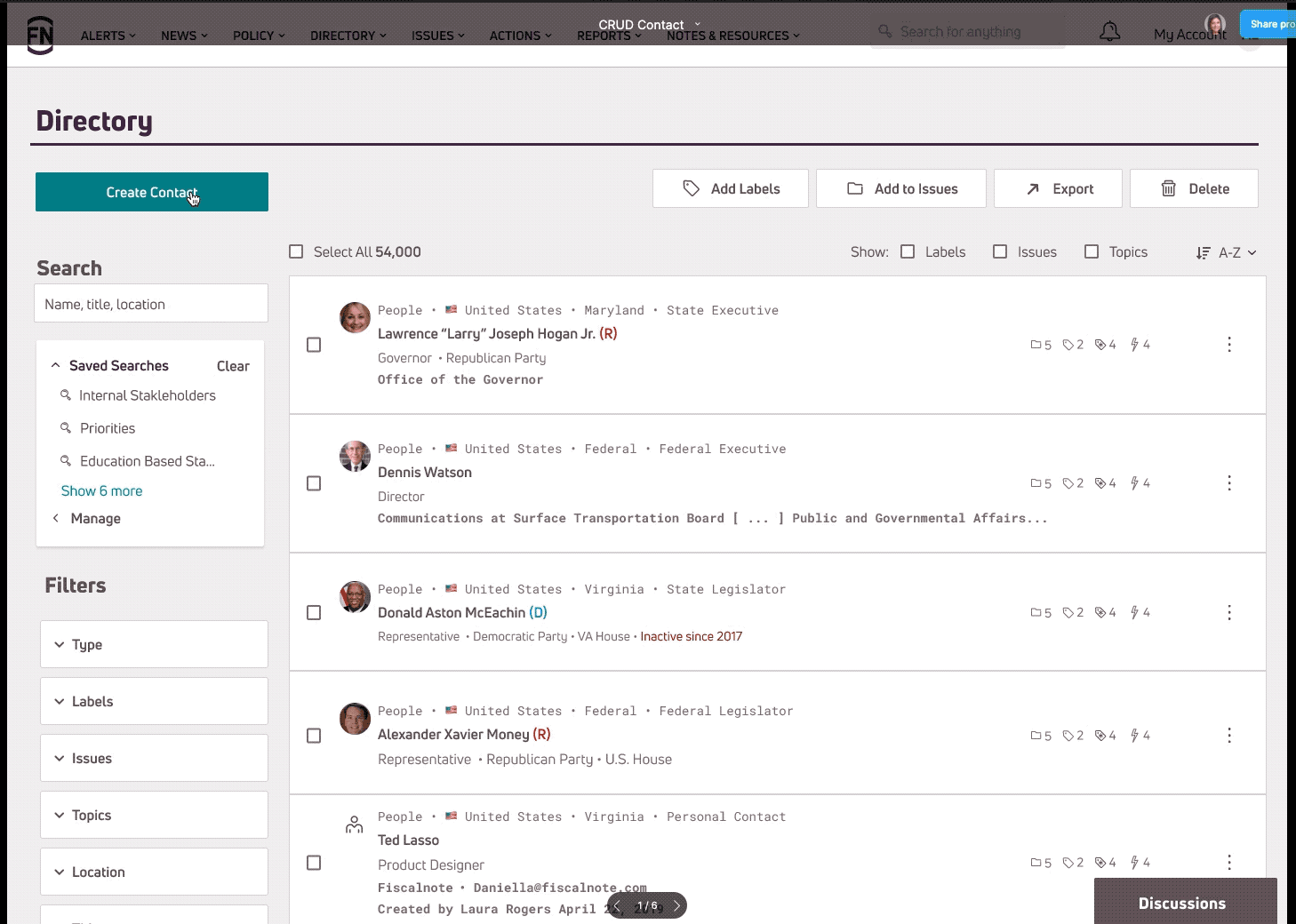Check the Donald Aston McEachin checkbox

pos(314,613)
